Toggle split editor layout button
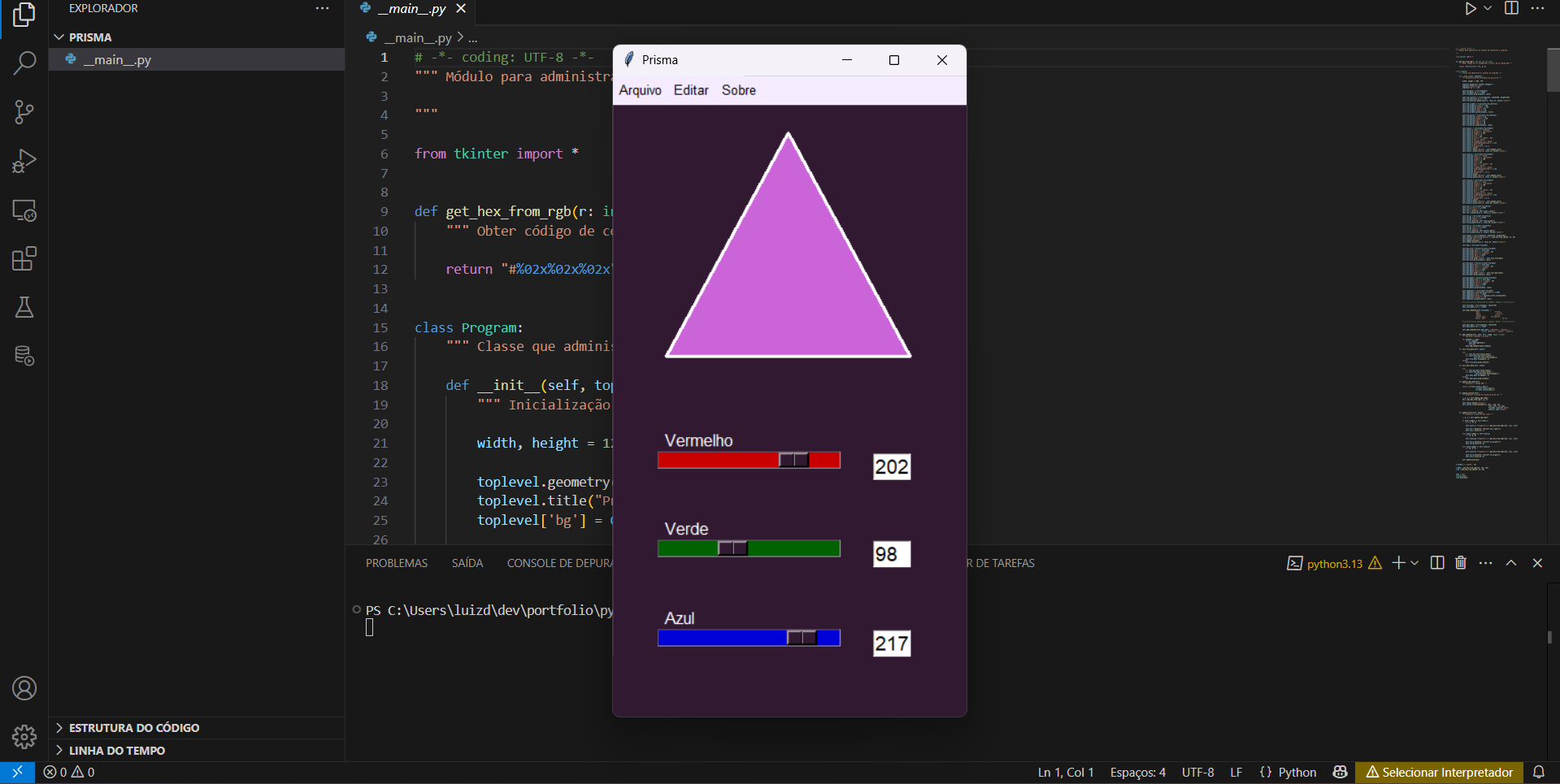Screen dimensions: 1560x784 pyautogui.click(x=1511, y=8)
